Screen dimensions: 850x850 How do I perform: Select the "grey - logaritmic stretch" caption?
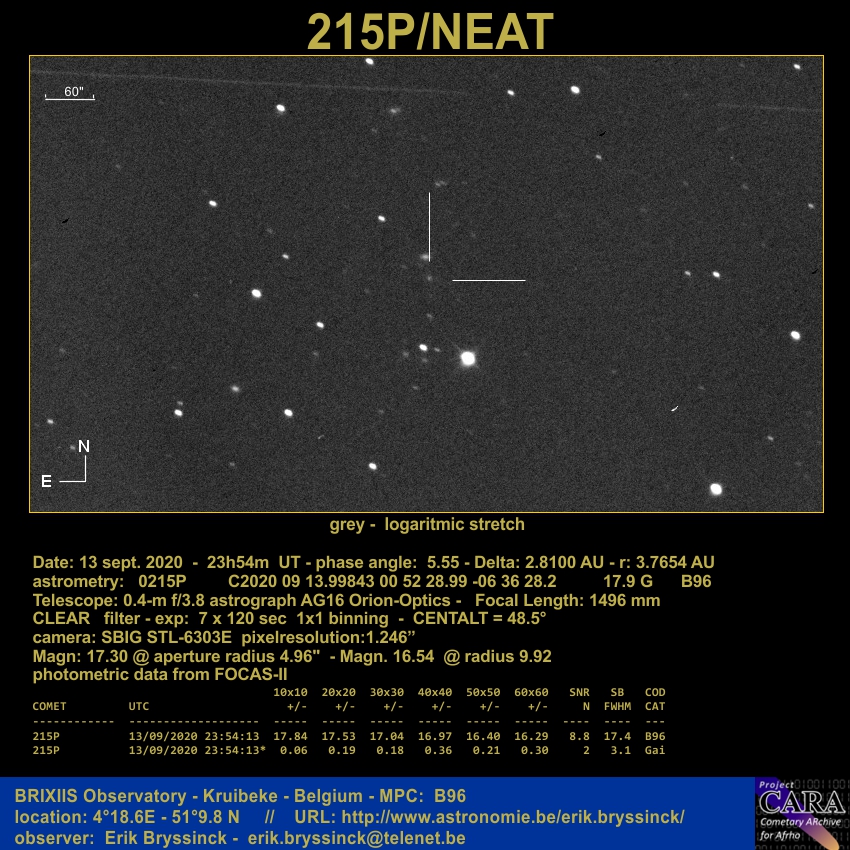(x=427, y=524)
